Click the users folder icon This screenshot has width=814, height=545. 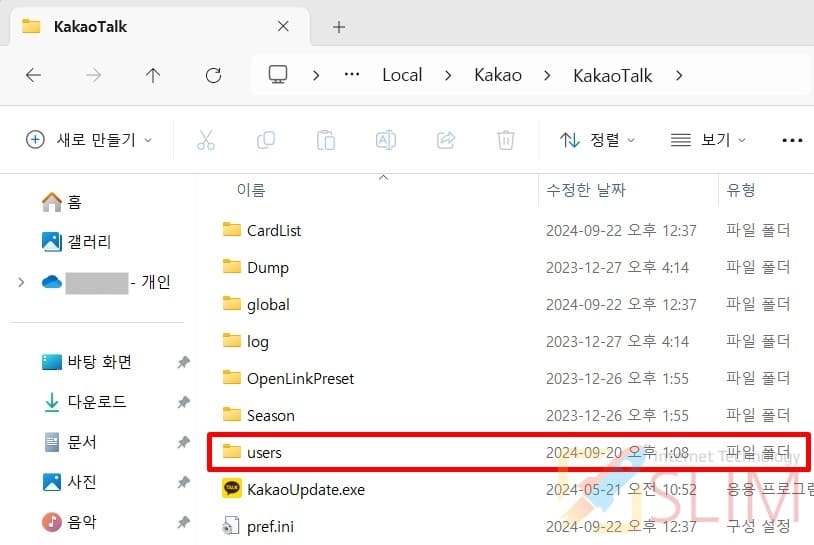coord(232,451)
